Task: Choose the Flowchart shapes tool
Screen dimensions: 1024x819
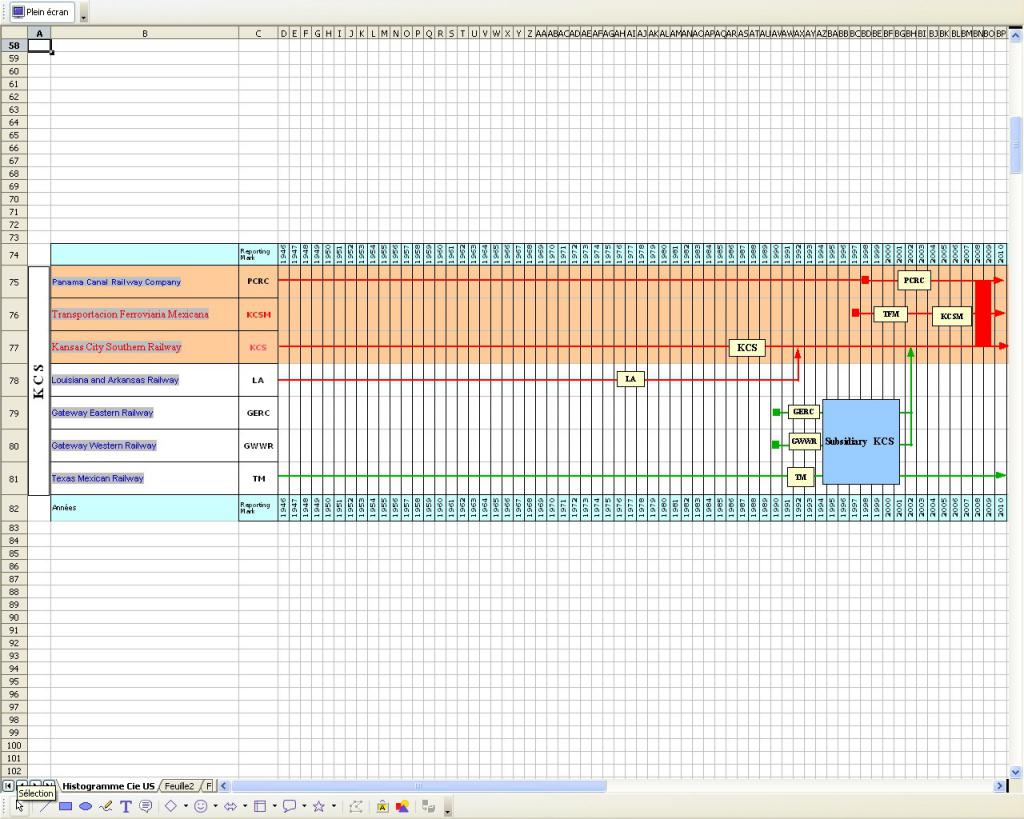Action: (260, 807)
